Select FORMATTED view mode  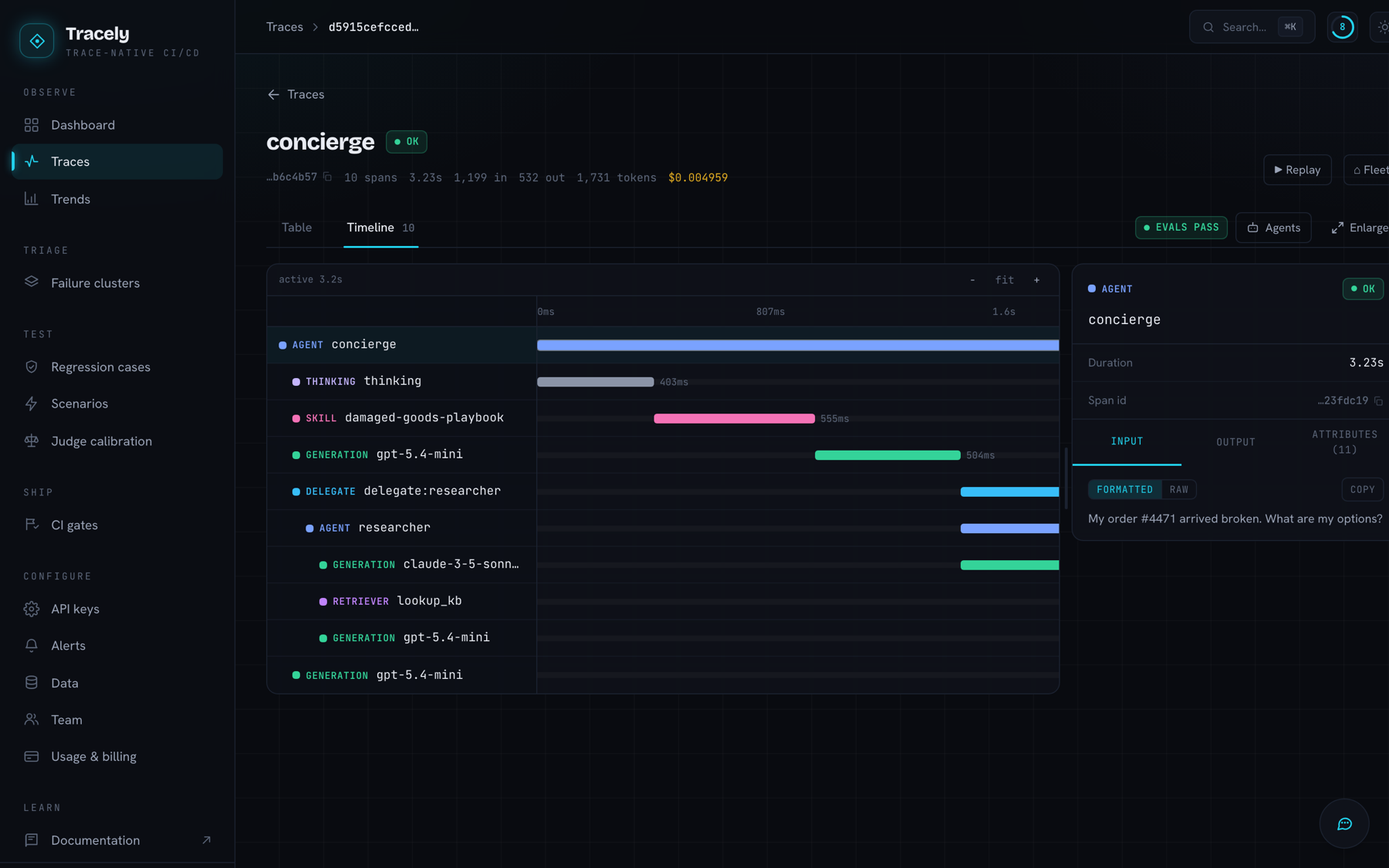coord(1124,489)
